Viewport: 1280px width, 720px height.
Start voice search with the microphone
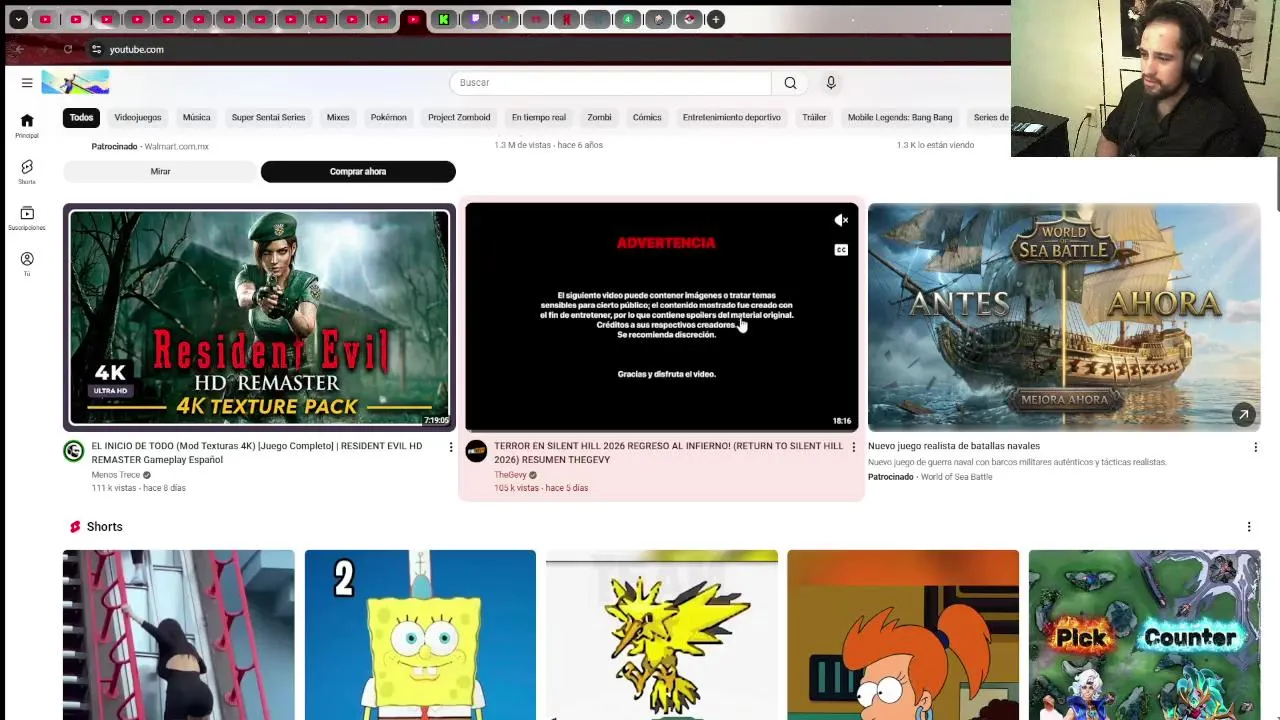831,83
